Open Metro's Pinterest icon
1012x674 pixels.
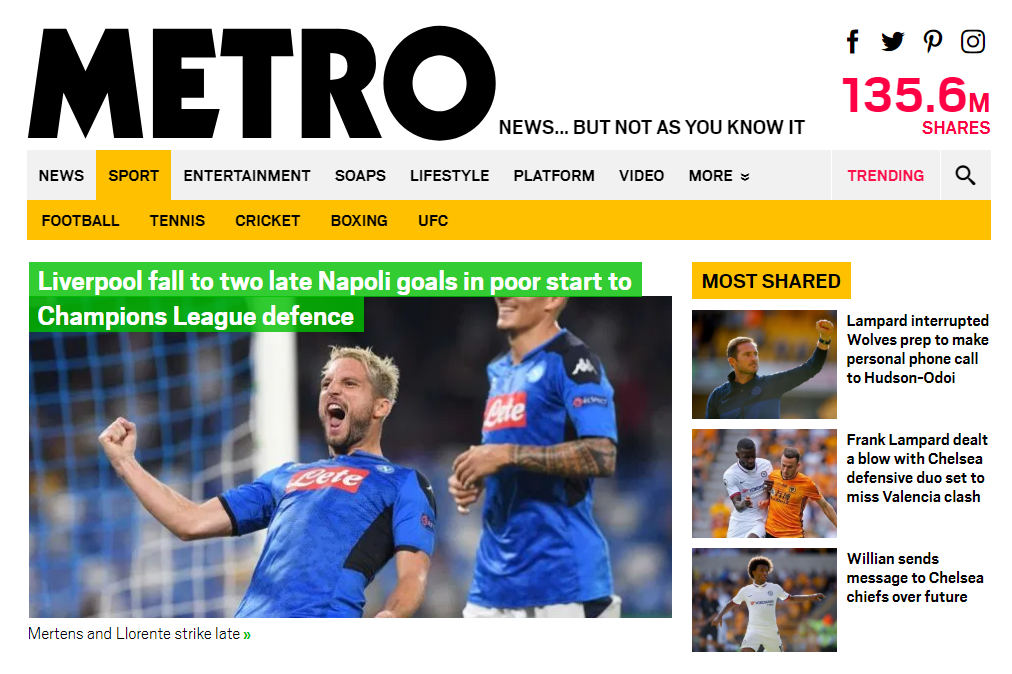(x=933, y=42)
